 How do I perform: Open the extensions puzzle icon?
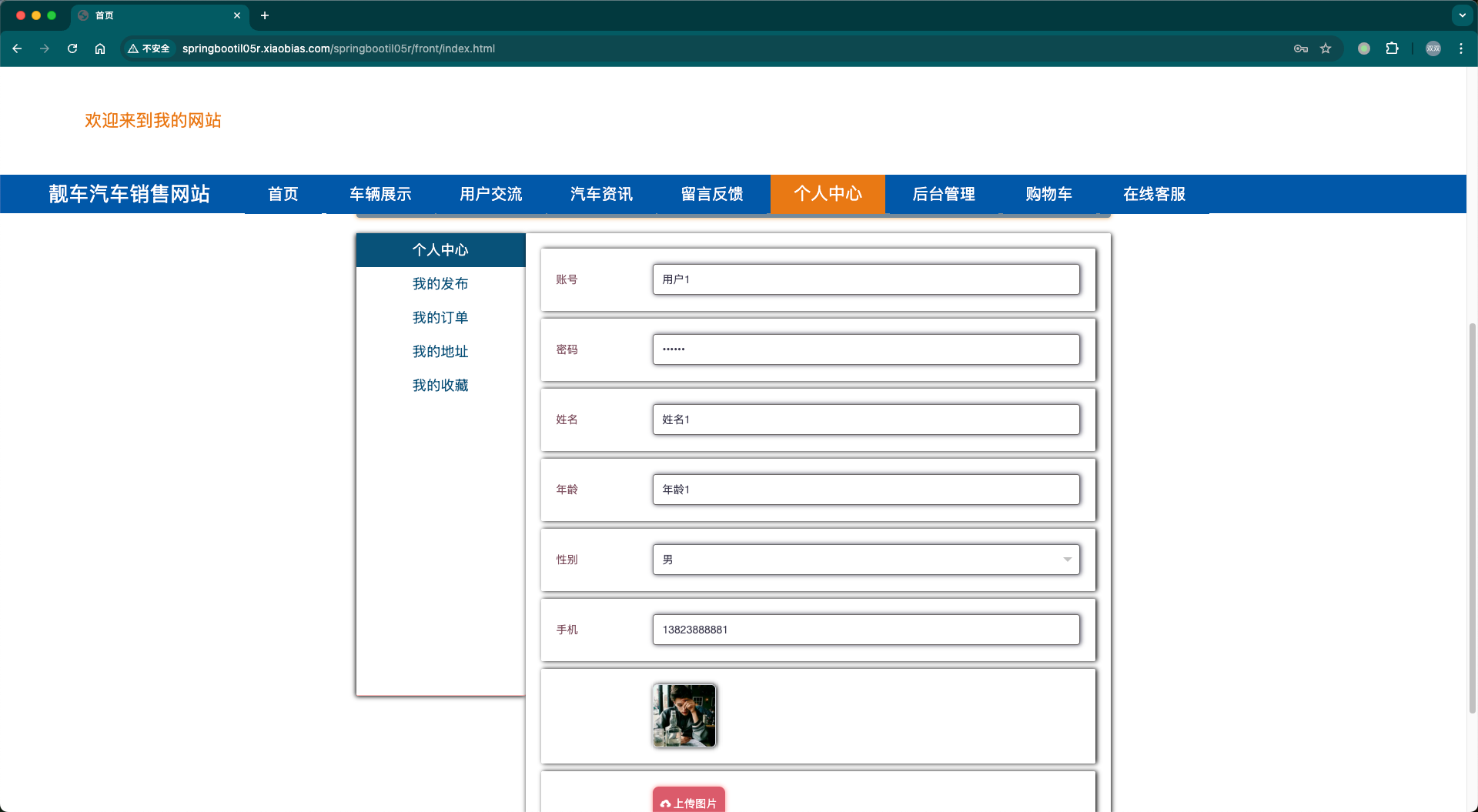click(1392, 48)
